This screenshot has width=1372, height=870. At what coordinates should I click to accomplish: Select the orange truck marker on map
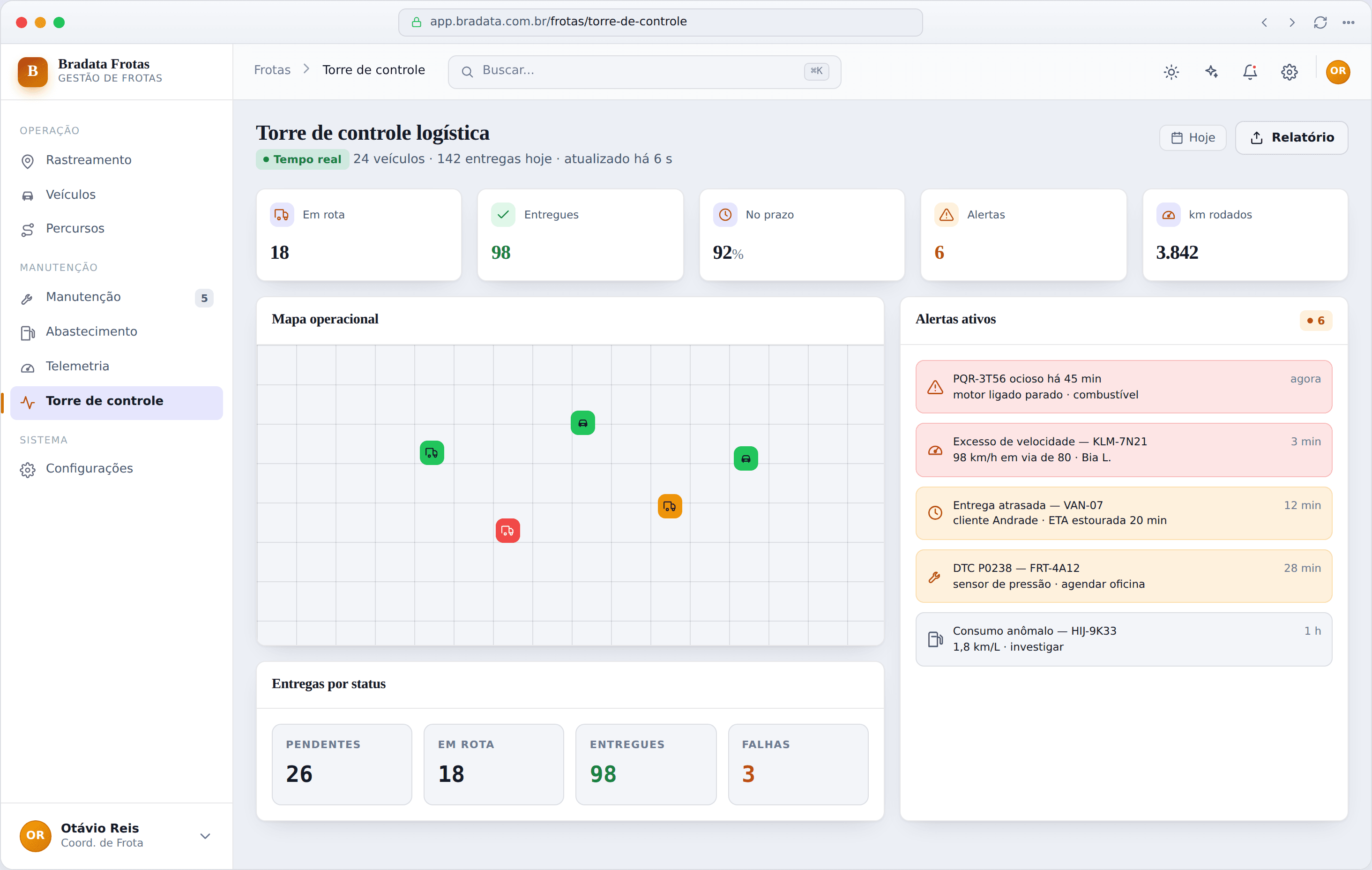point(670,506)
